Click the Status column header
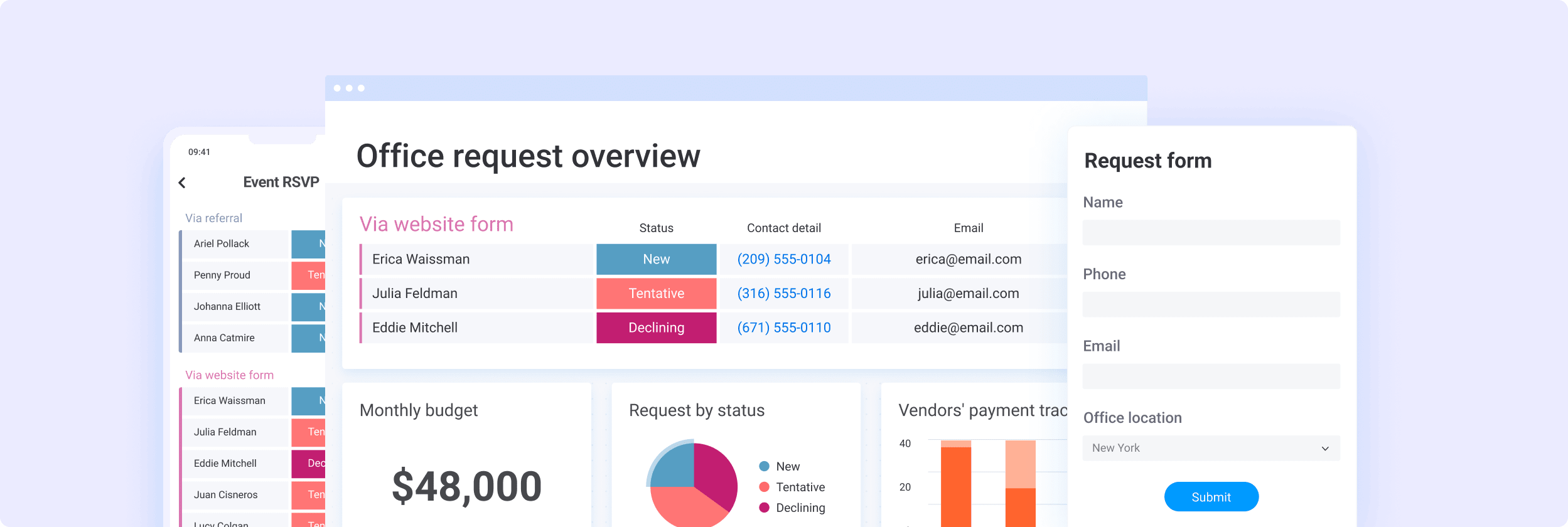The height and width of the screenshot is (527, 1568). tap(656, 228)
